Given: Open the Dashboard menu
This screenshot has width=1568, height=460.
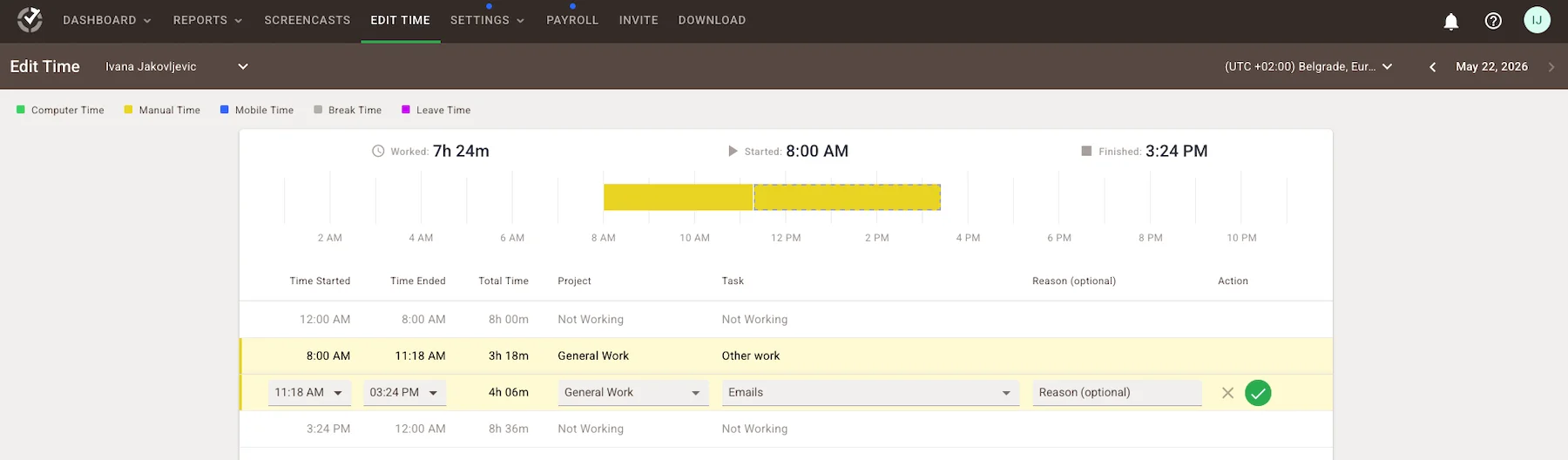Looking at the screenshot, I should point(107,20).
